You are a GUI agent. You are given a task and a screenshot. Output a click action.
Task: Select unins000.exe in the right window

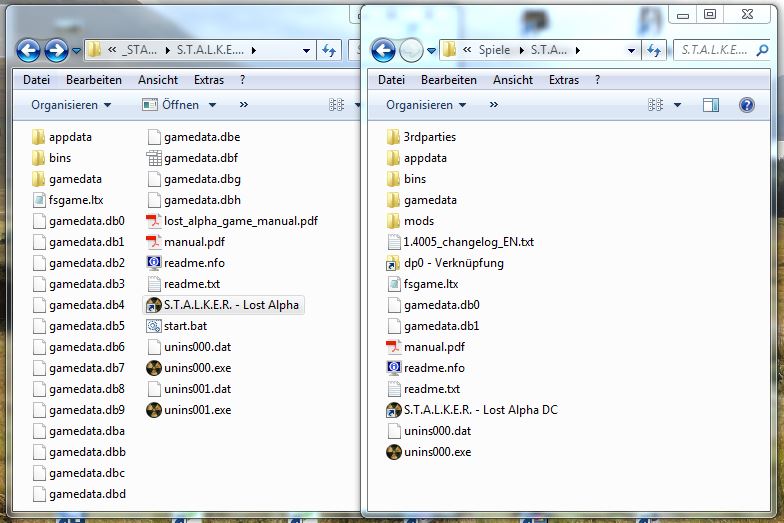coord(428,452)
